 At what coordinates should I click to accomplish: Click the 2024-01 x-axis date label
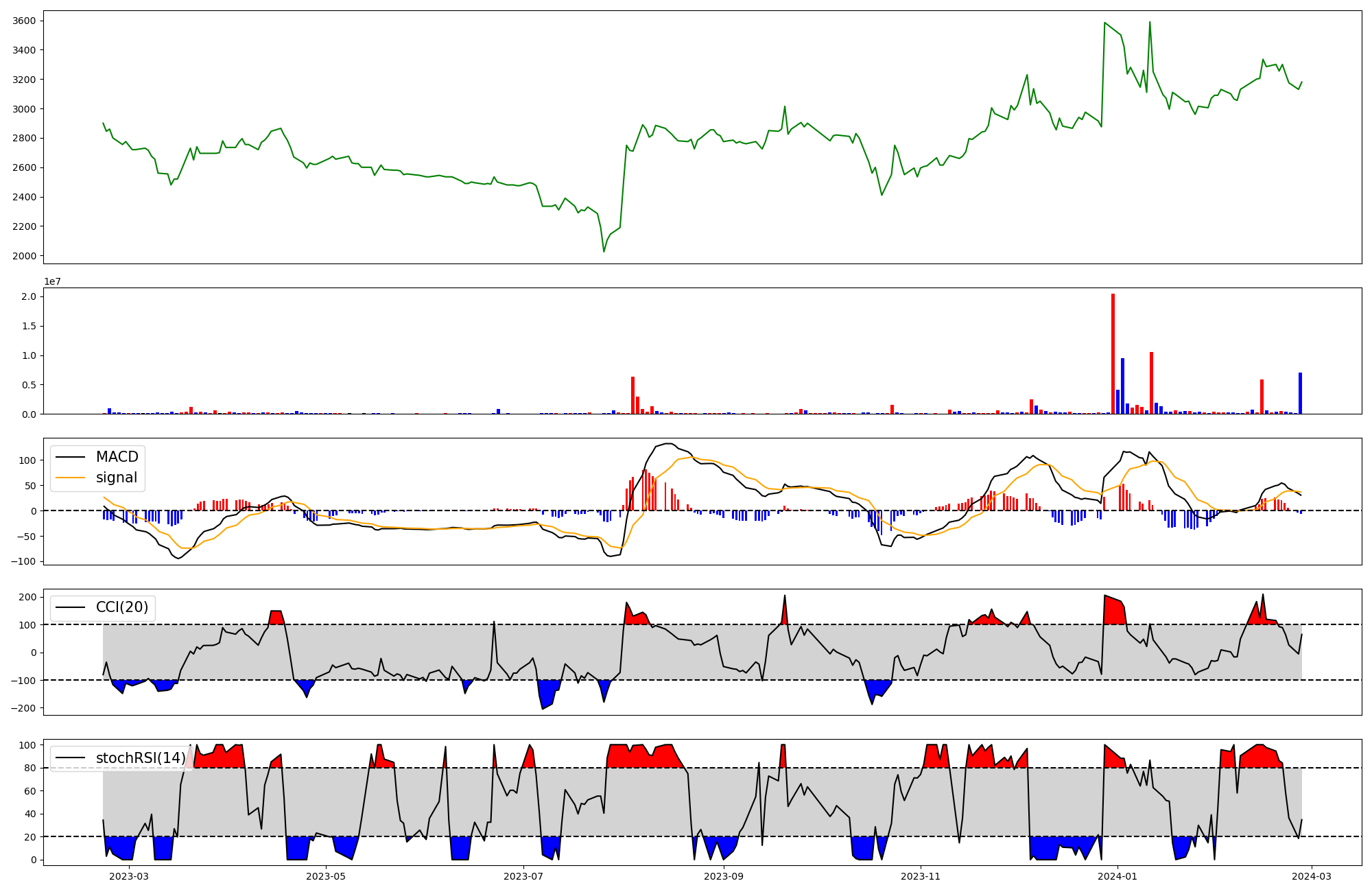(1117, 876)
